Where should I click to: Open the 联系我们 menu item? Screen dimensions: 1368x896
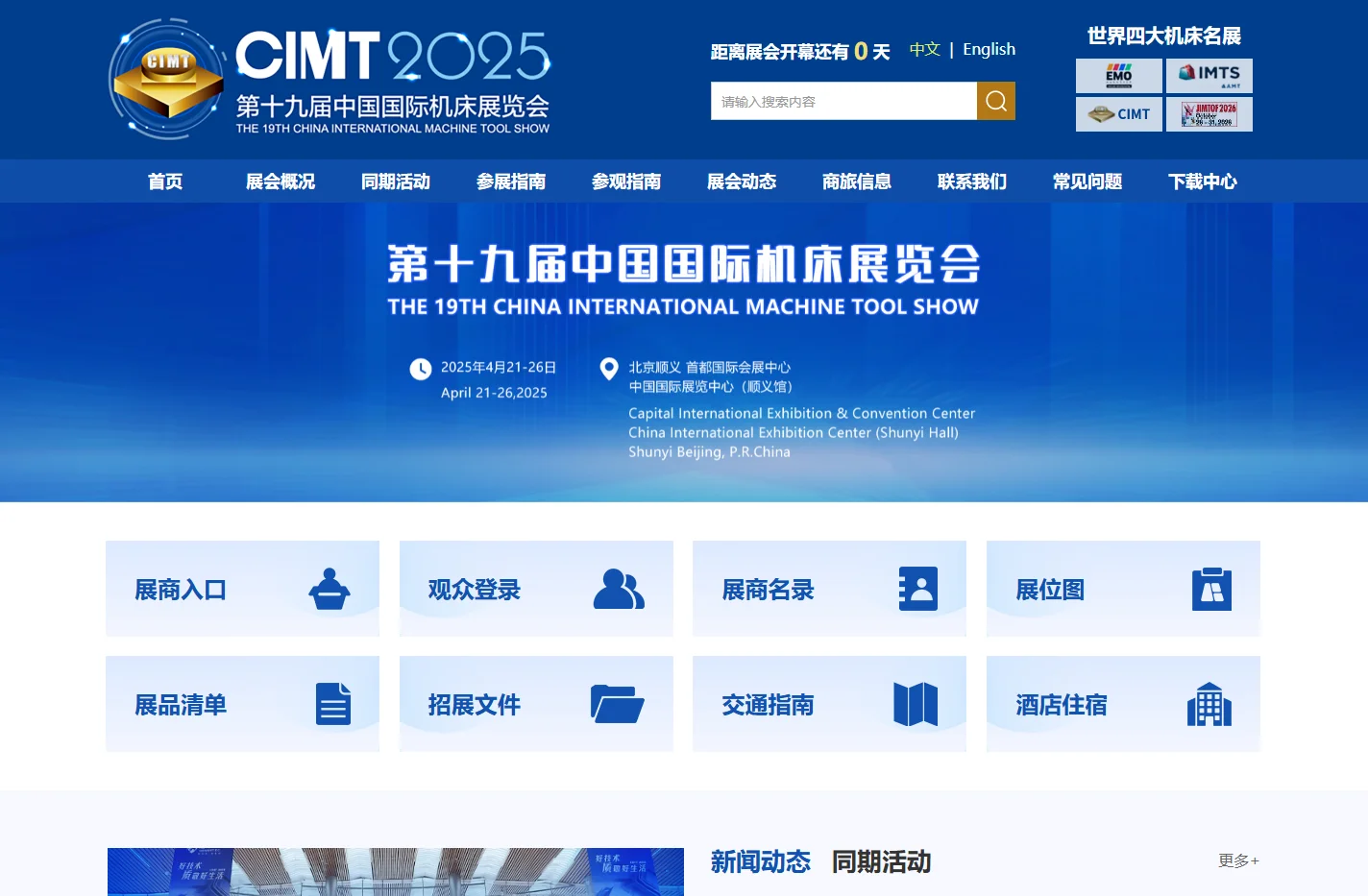tap(972, 182)
